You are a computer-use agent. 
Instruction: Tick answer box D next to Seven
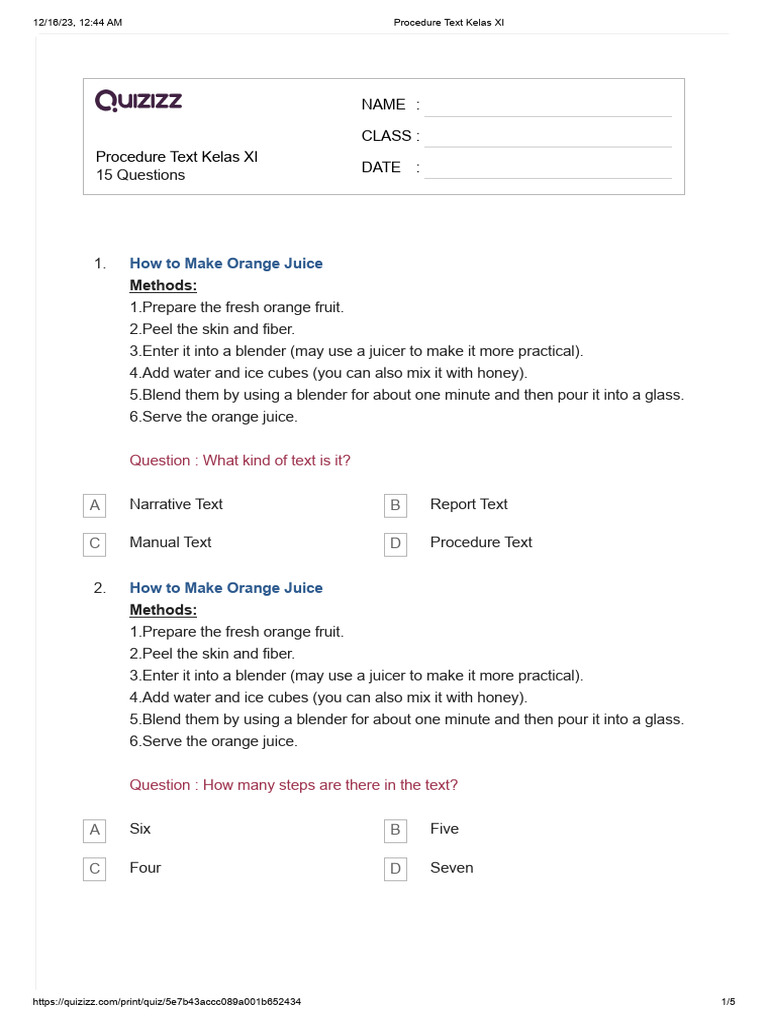[x=395, y=869]
